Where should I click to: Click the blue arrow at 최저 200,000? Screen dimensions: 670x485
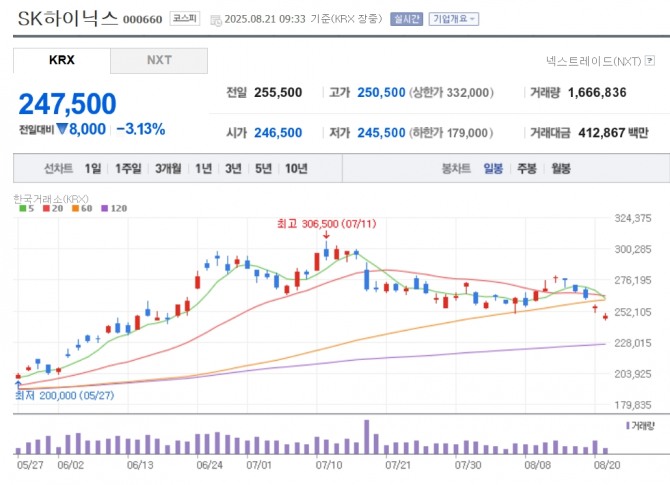point(18,383)
